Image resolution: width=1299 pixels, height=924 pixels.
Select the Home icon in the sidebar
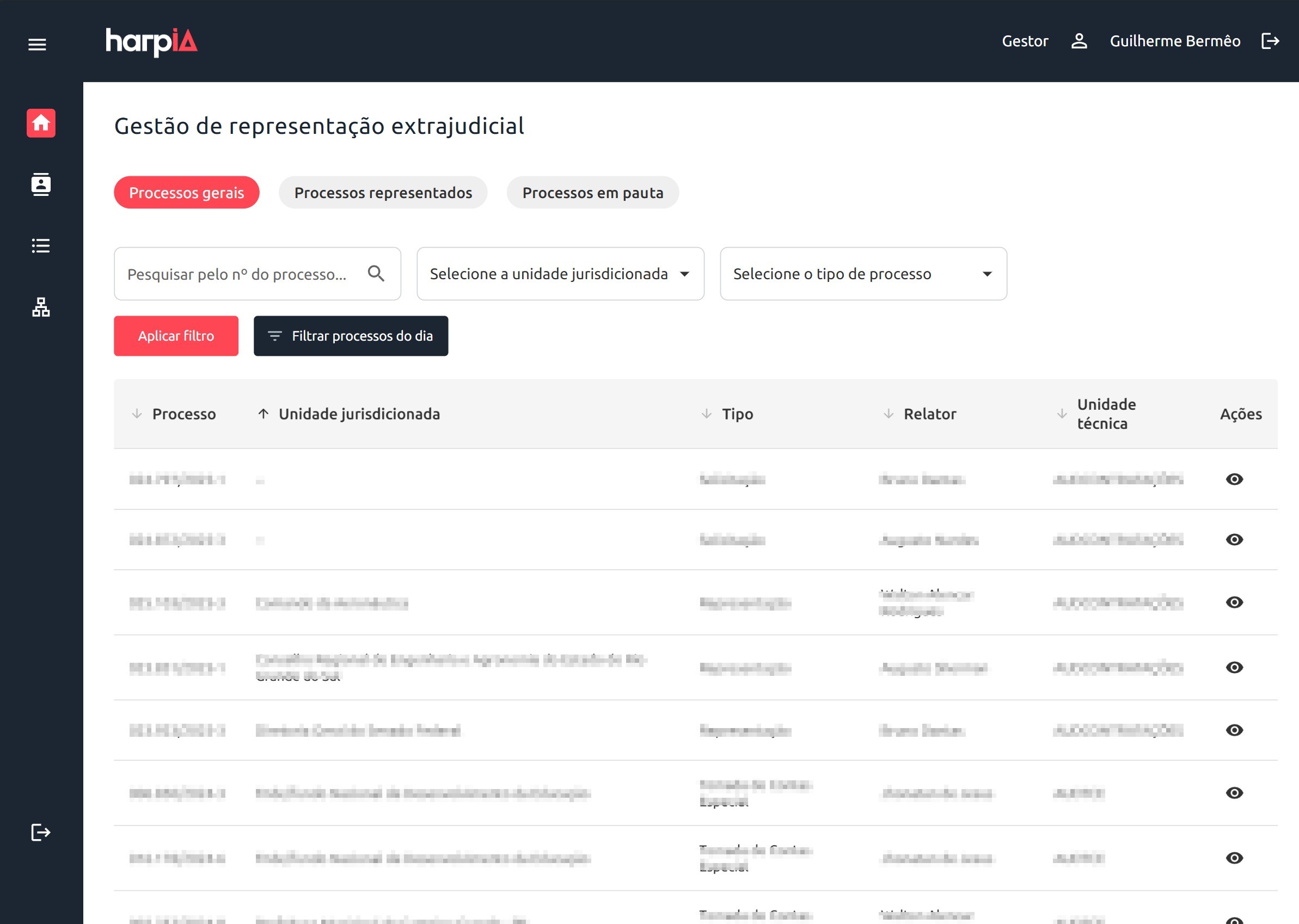click(40, 124)
